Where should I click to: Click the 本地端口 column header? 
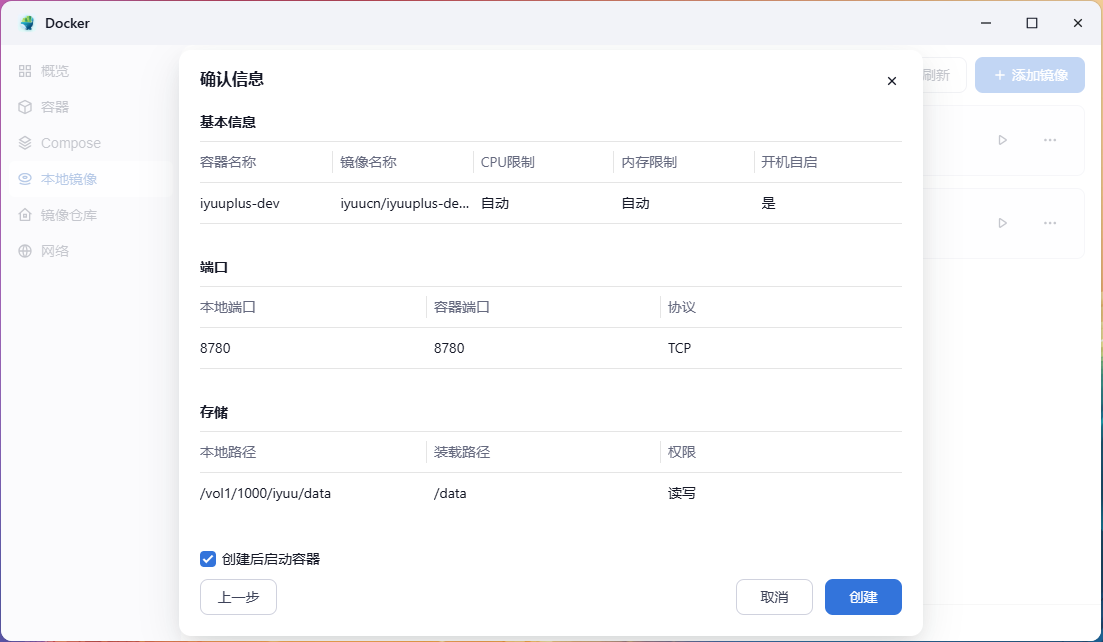228,307
